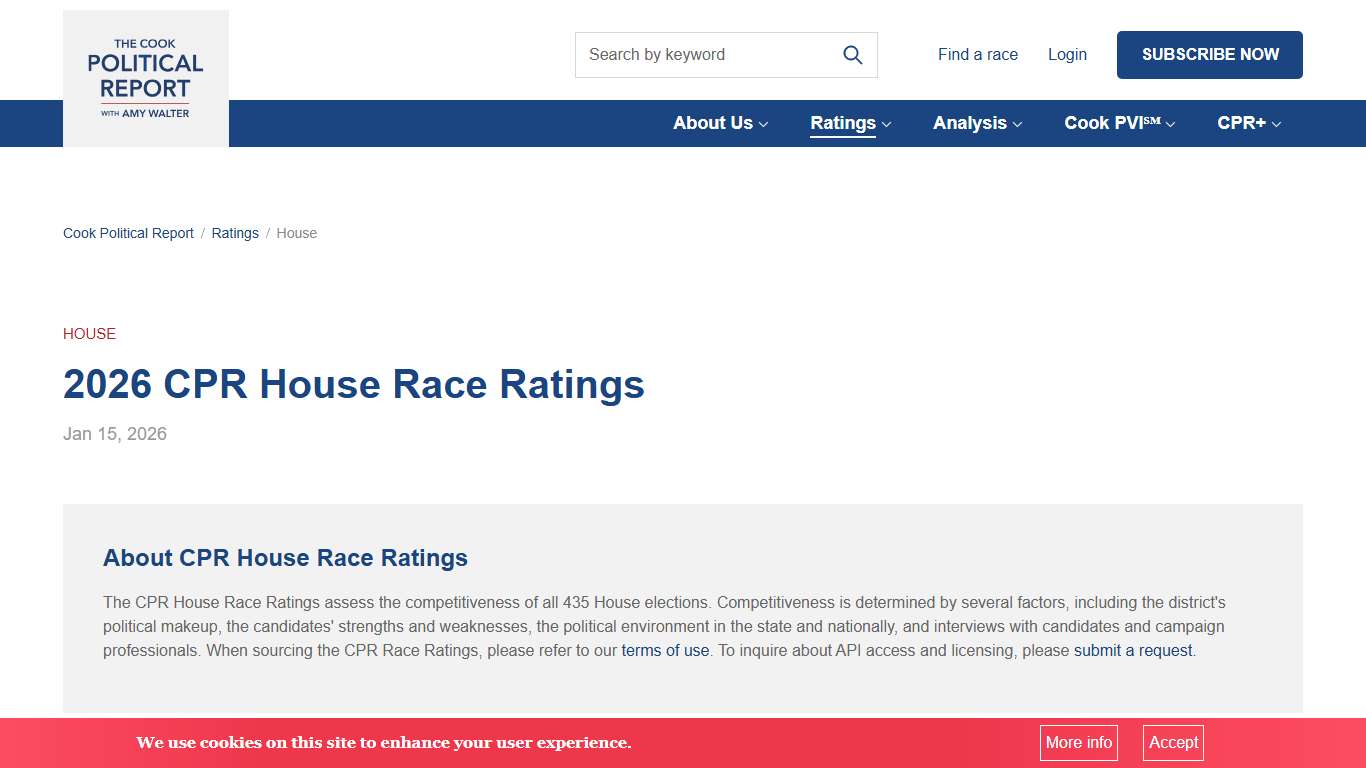Click inside the Search by keyword field
The image size is (1366, 768).
pos(700,55)
